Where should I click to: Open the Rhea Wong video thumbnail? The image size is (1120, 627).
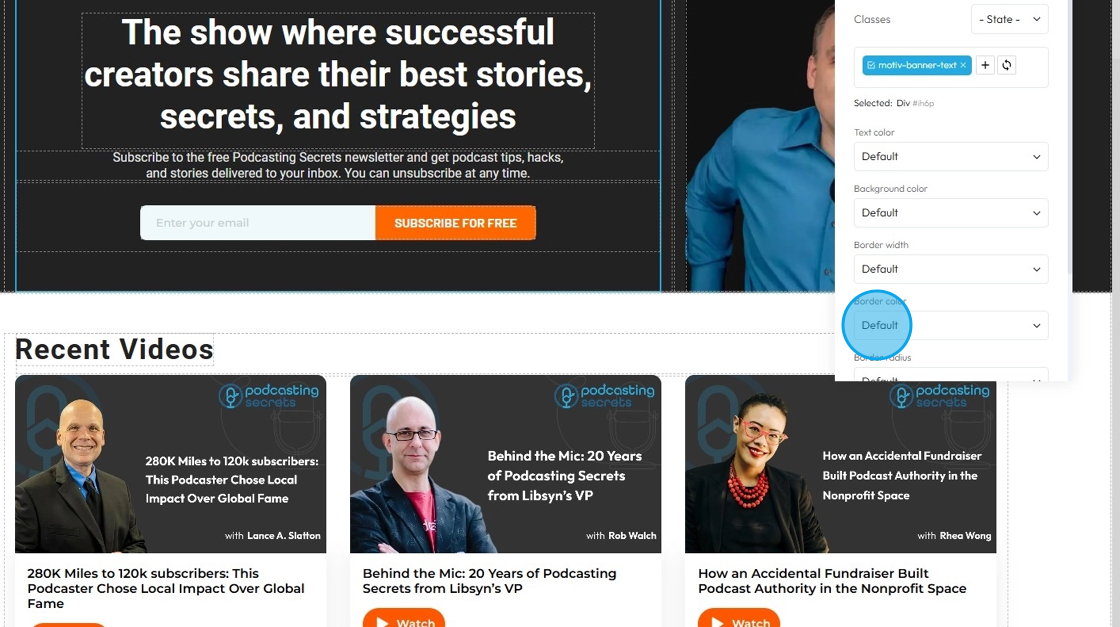[x=841, y=464]
